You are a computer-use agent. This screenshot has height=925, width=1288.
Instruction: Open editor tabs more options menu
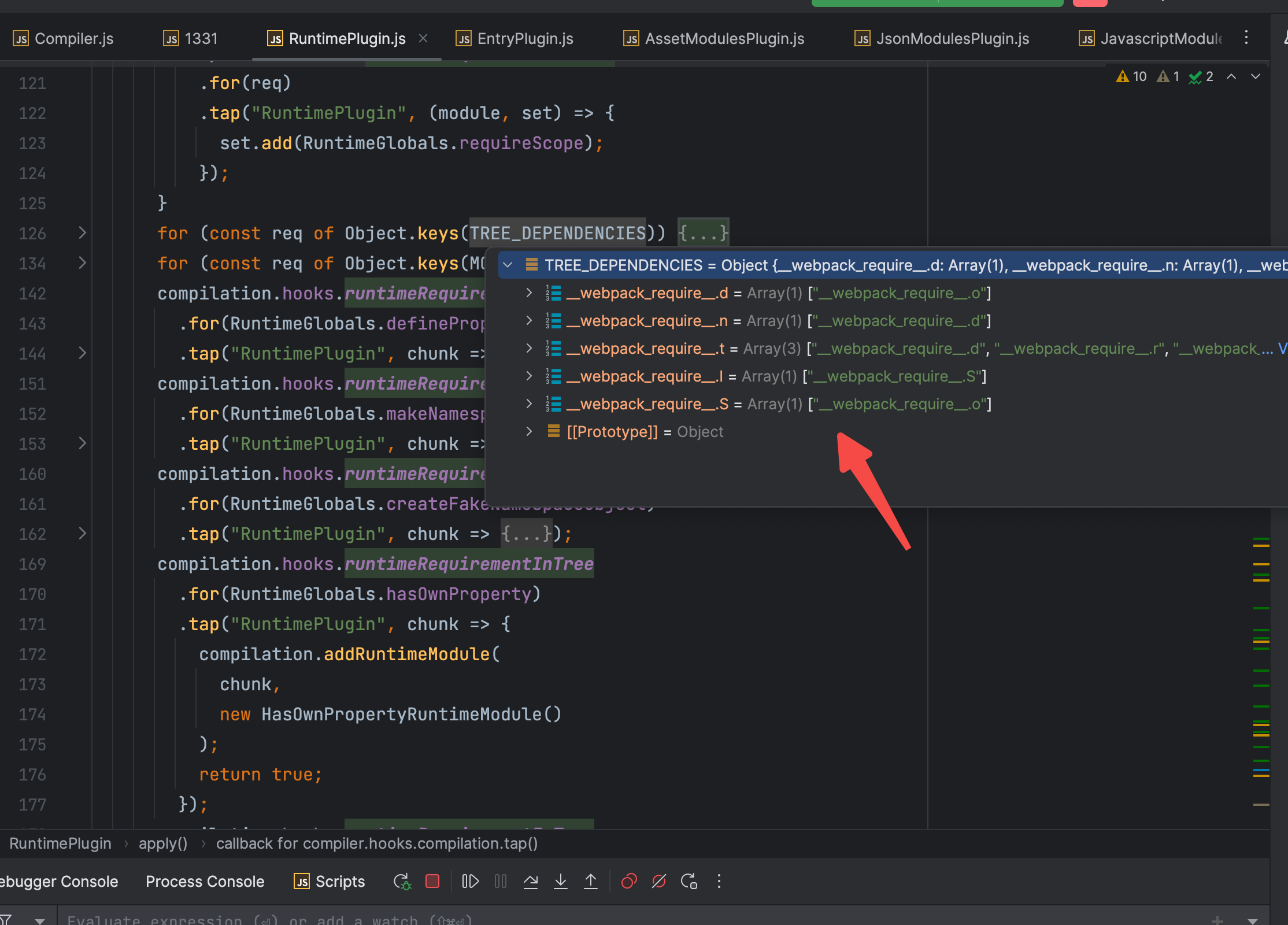click(x=1246, y=38)
